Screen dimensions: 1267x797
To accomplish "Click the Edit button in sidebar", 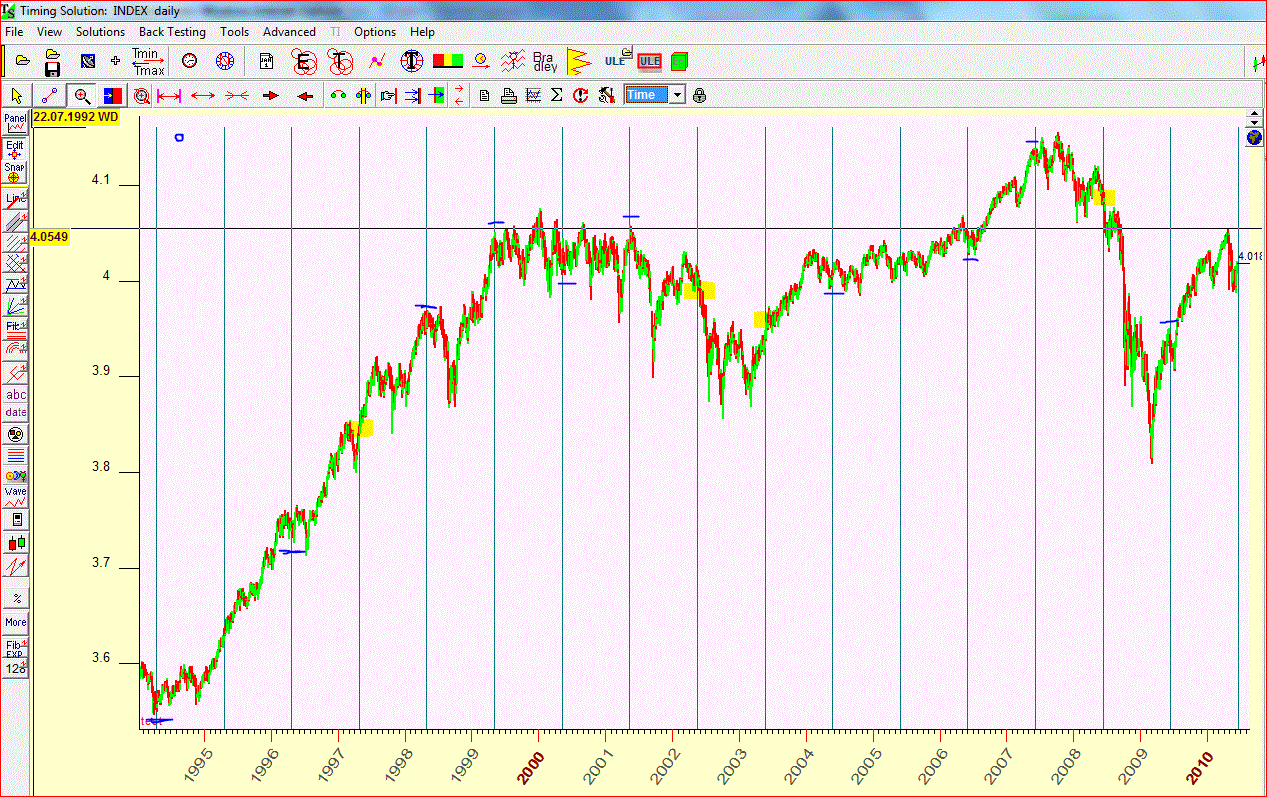I will coord(15,149).
